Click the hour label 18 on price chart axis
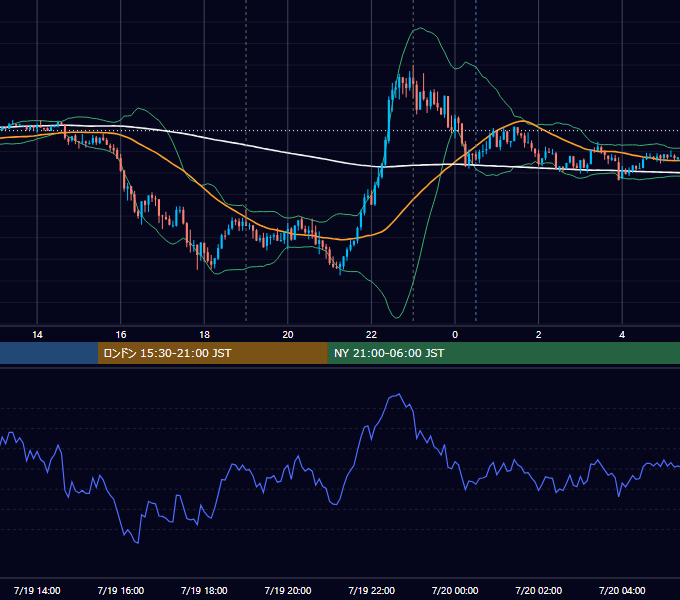This screenshot has width=680, height=600. pos(204,335)
